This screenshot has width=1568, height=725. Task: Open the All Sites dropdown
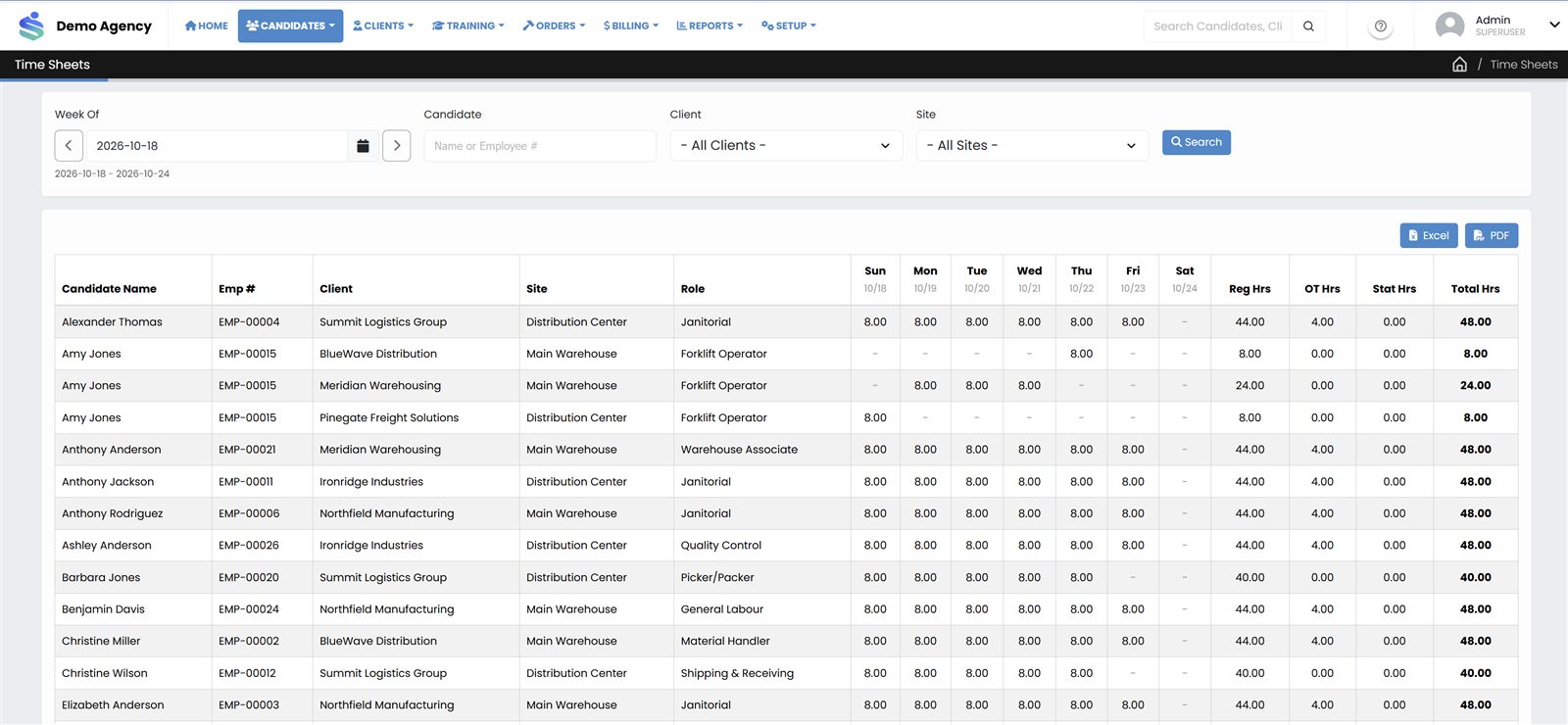click(x=1032, y=146)
